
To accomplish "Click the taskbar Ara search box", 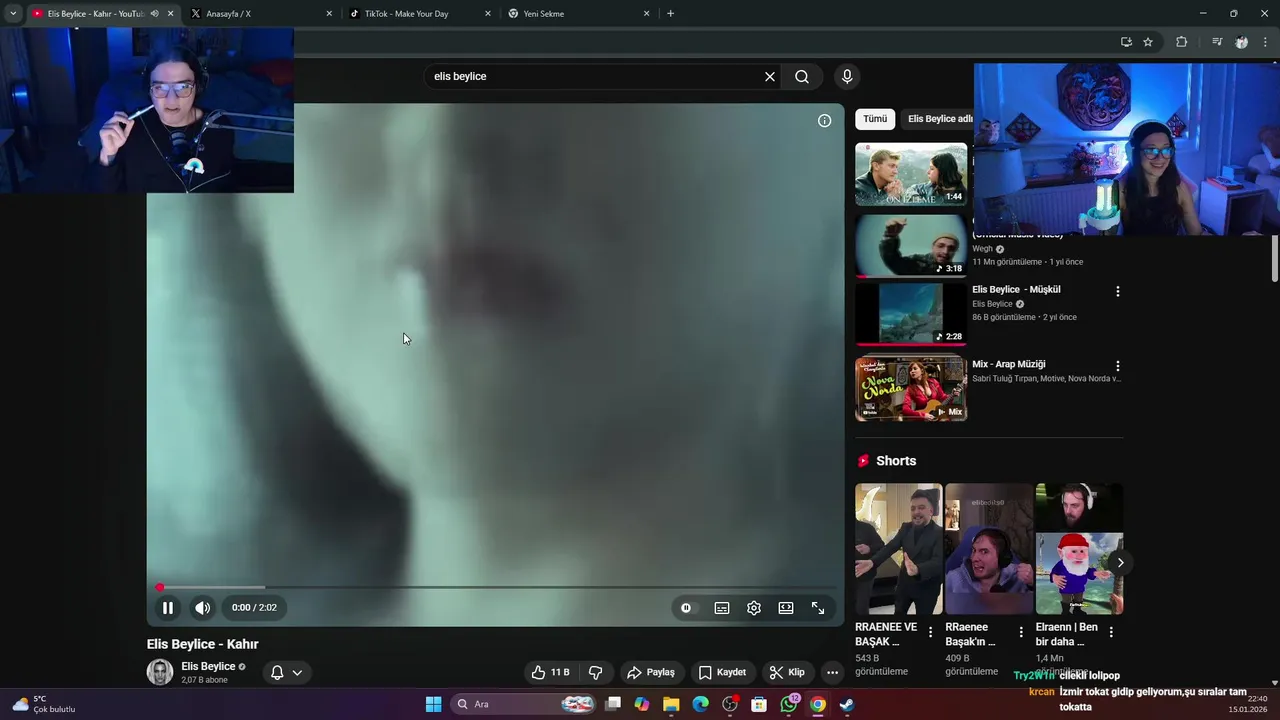I will (x=524, y=704).
